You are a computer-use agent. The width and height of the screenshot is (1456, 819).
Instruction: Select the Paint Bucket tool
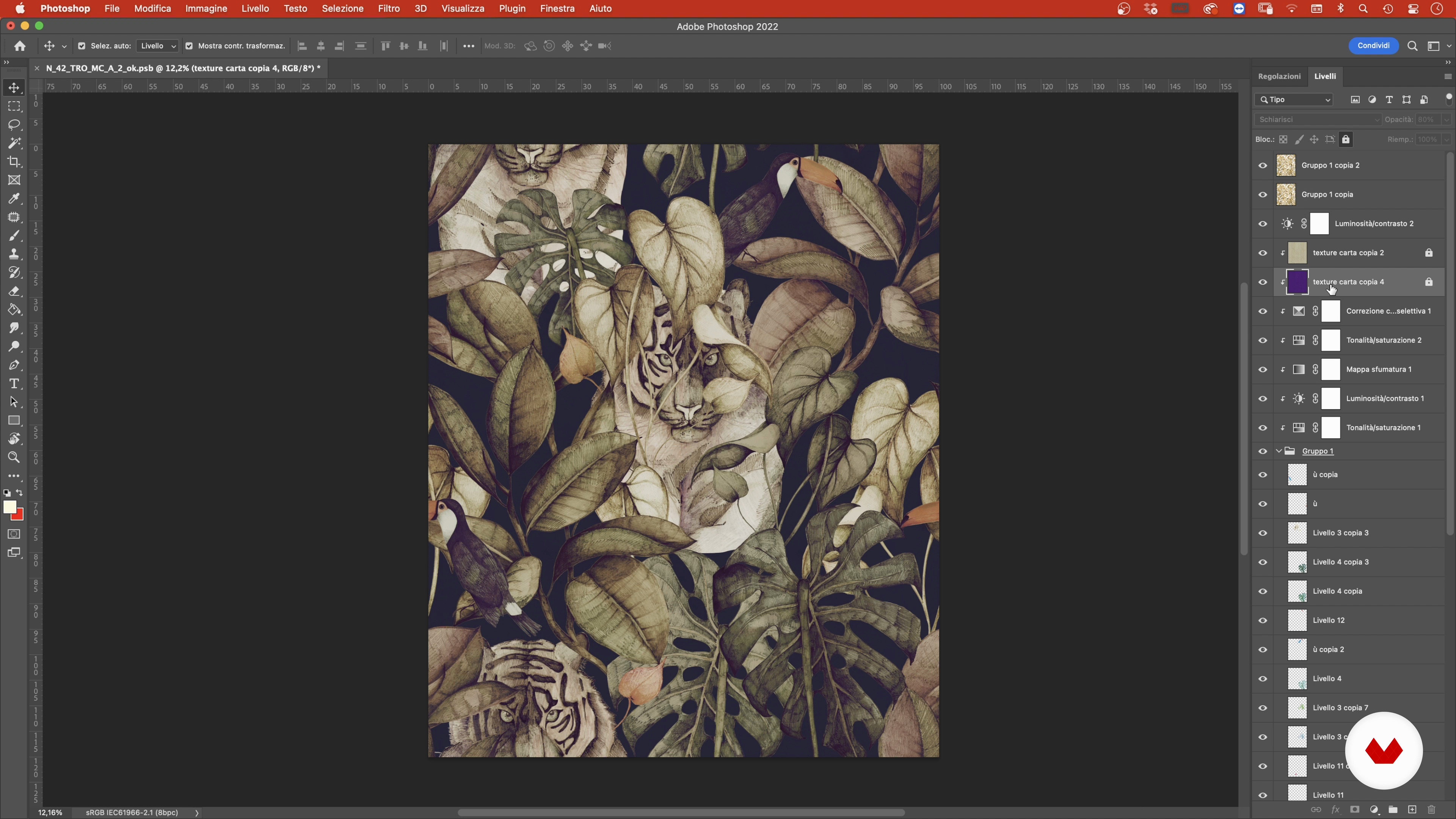pyautogui.click(x=14, y=310)
